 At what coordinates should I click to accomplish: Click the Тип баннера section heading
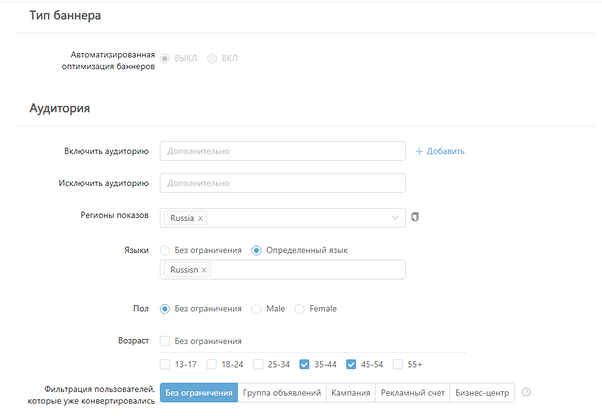[x=65, y=15]
